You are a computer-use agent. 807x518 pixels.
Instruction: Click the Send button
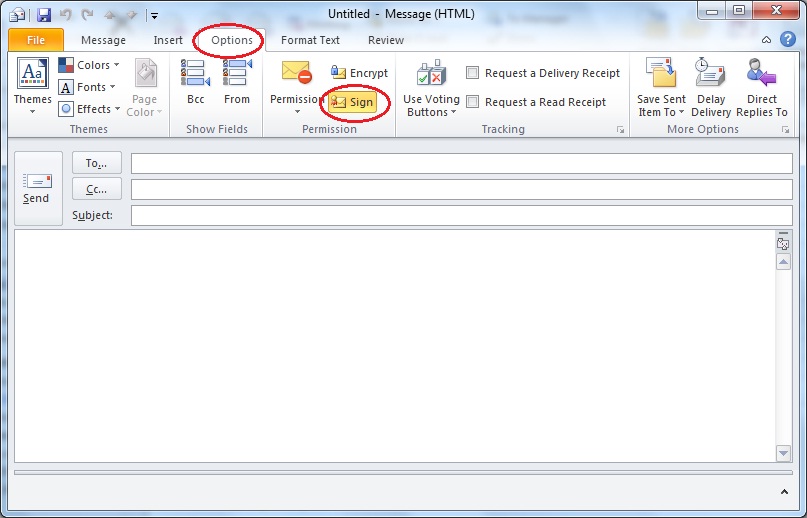36,187
